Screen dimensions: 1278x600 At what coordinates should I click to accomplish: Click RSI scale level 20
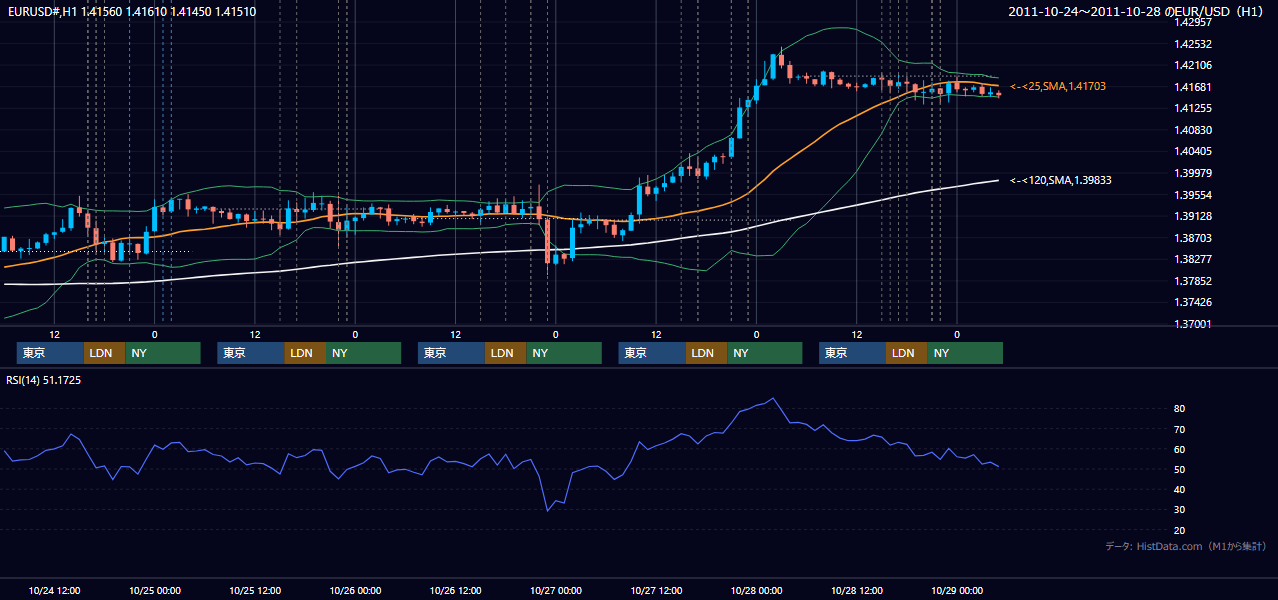click(x=1180, y=530)
